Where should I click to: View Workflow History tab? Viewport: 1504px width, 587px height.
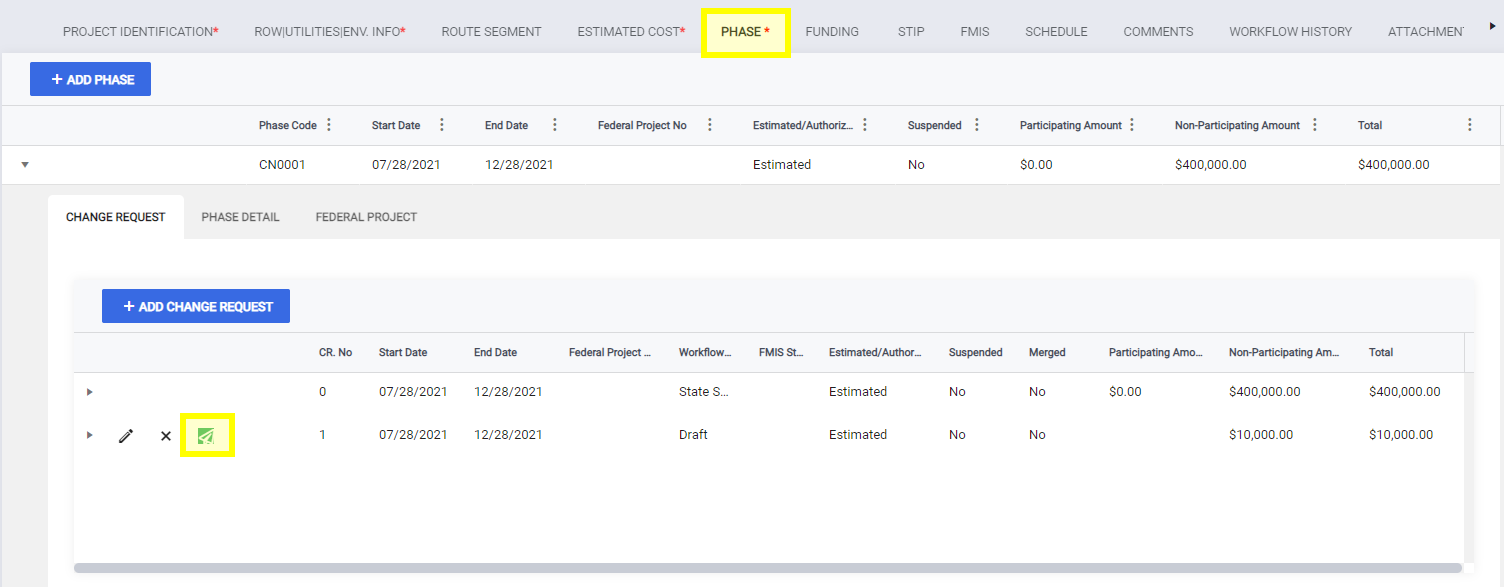tap(1291, 32)
